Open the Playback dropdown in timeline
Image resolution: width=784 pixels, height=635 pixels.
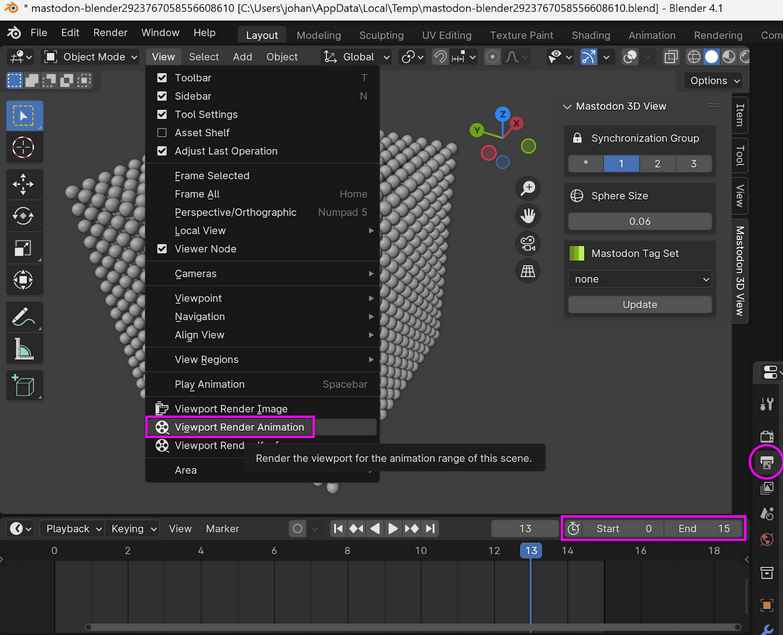(x=73, y=528)
